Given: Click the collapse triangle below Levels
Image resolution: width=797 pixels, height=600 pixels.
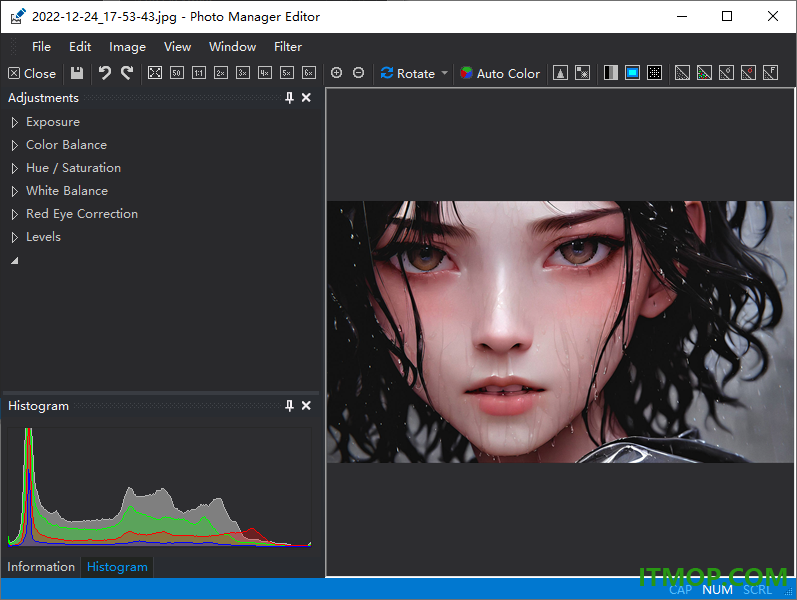Looking at the screenshot, I should point(15,260).
